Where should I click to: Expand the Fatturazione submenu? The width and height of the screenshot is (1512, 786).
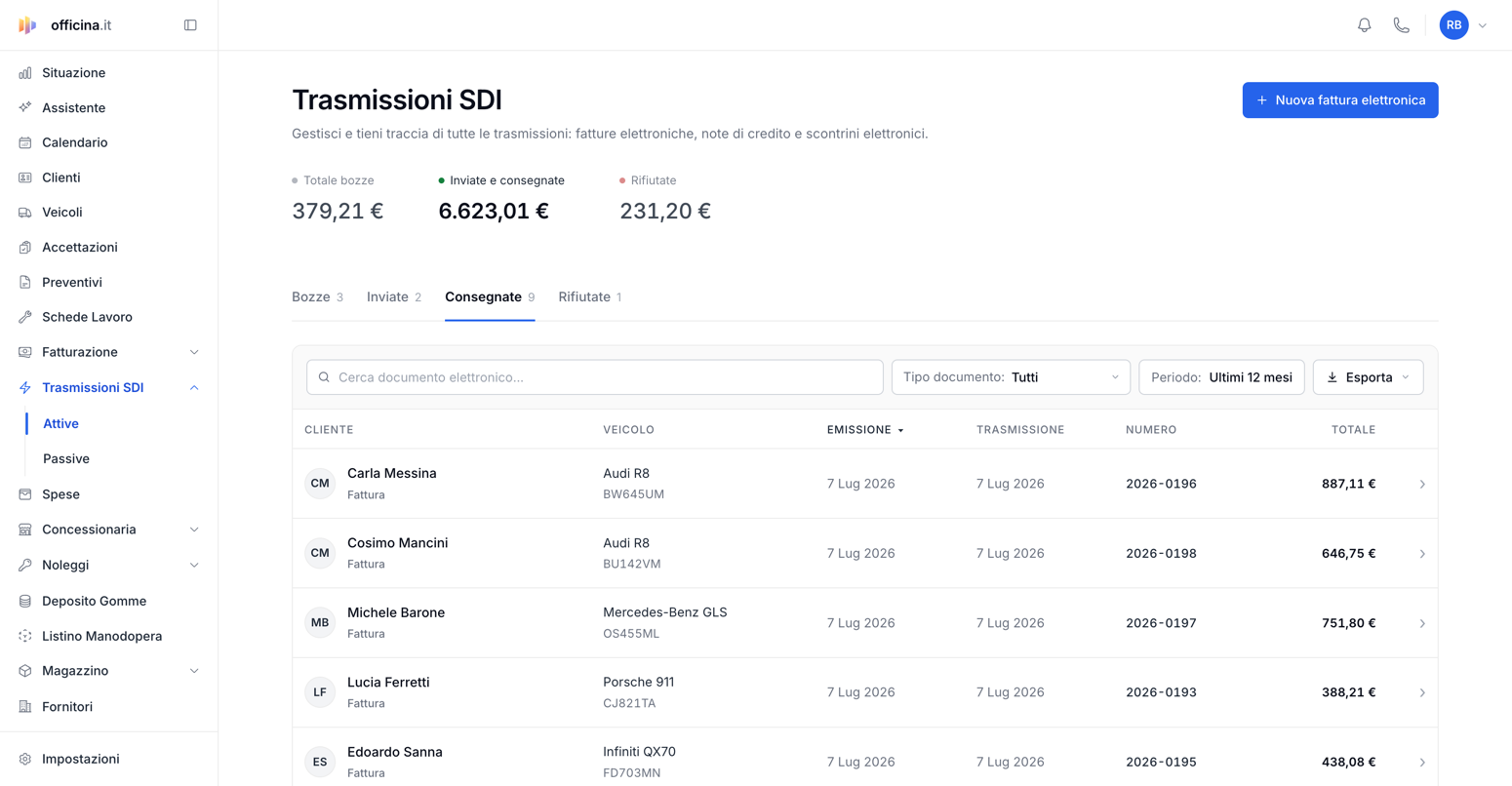click(108, 352)
